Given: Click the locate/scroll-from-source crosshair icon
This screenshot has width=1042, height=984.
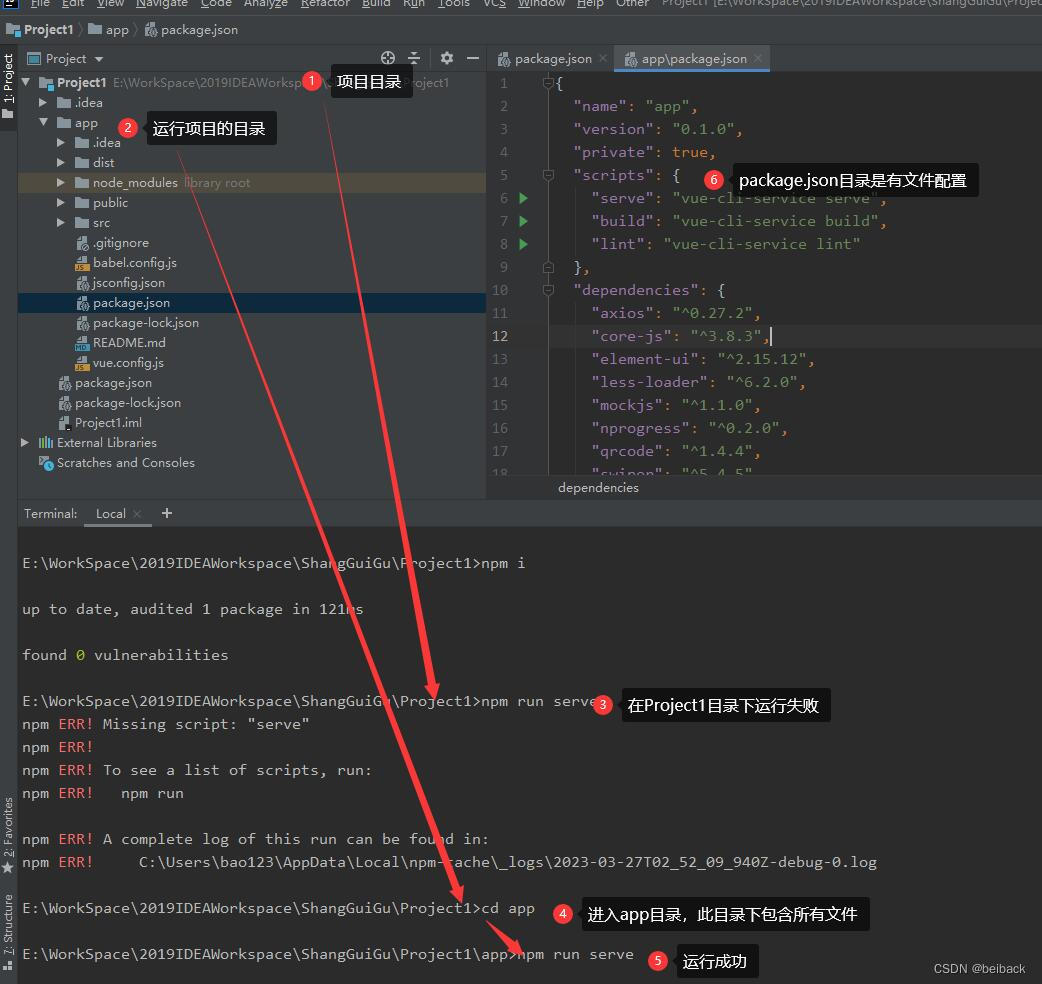Looking at the screenshot, I should pos(388,58).
